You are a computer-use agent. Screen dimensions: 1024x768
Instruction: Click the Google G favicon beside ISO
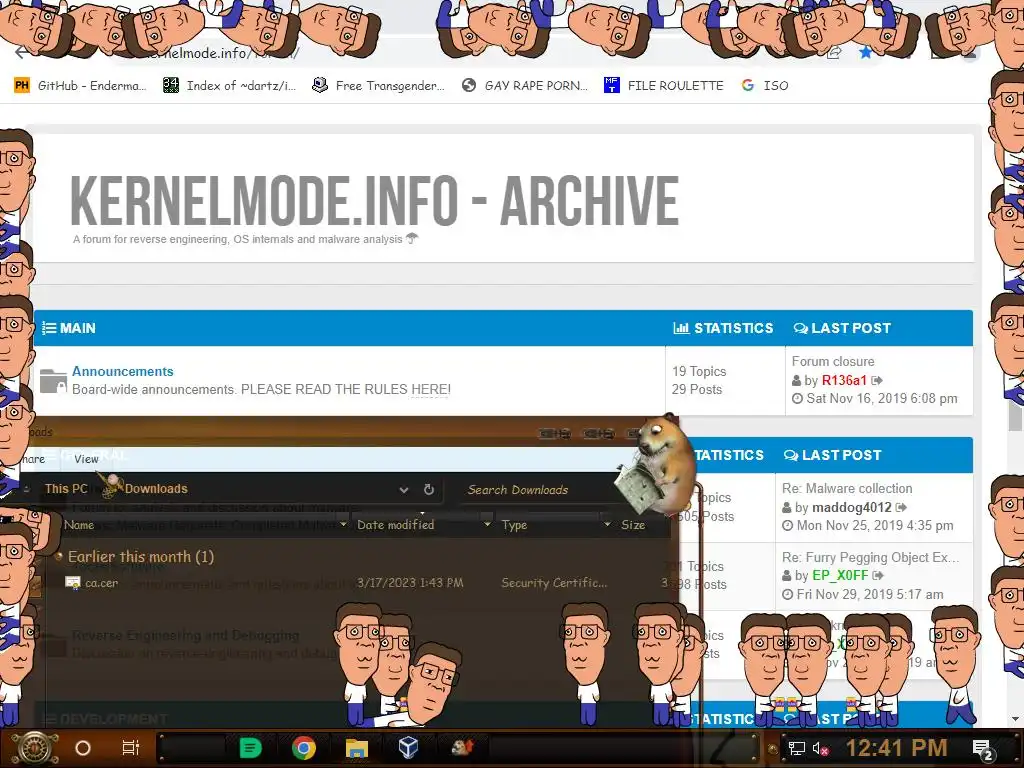pyautogui.click(x=748, y=85)
